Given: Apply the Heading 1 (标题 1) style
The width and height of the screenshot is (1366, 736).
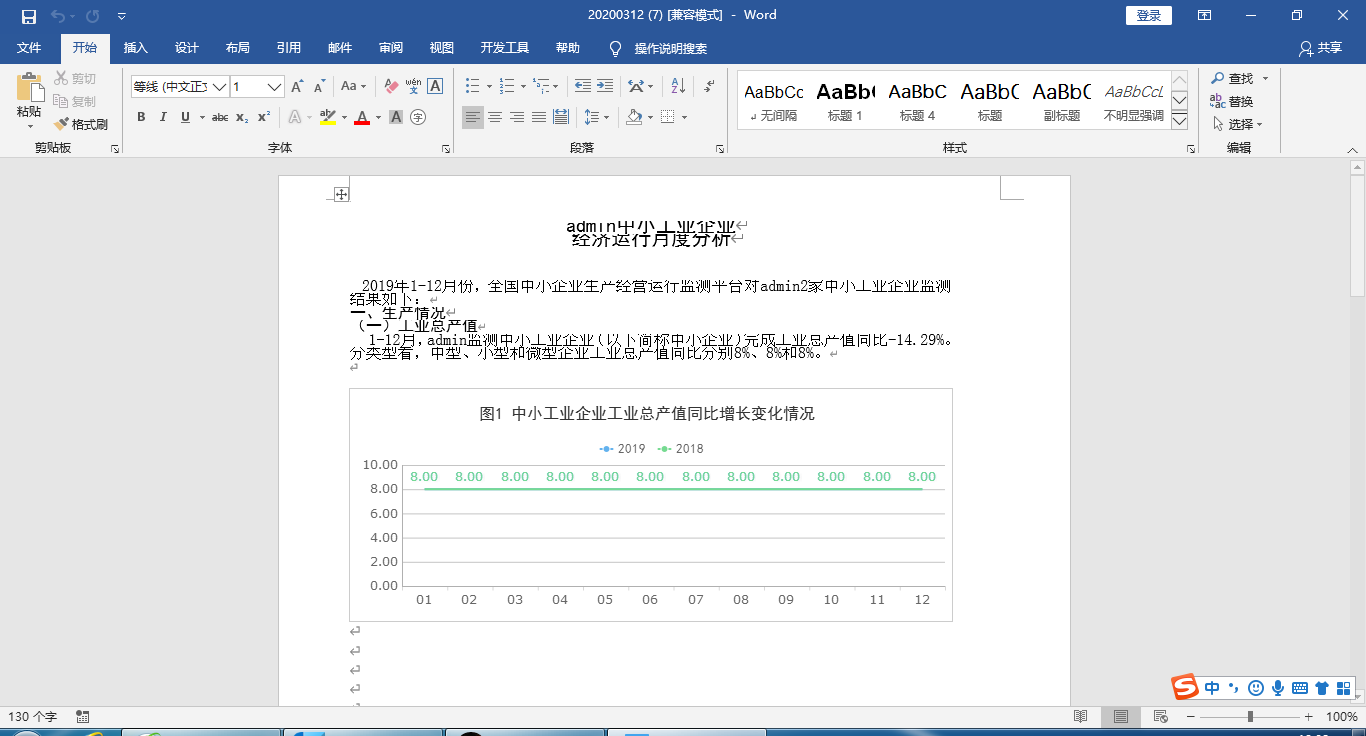Looking at the screenshot, I should (845, 101).
